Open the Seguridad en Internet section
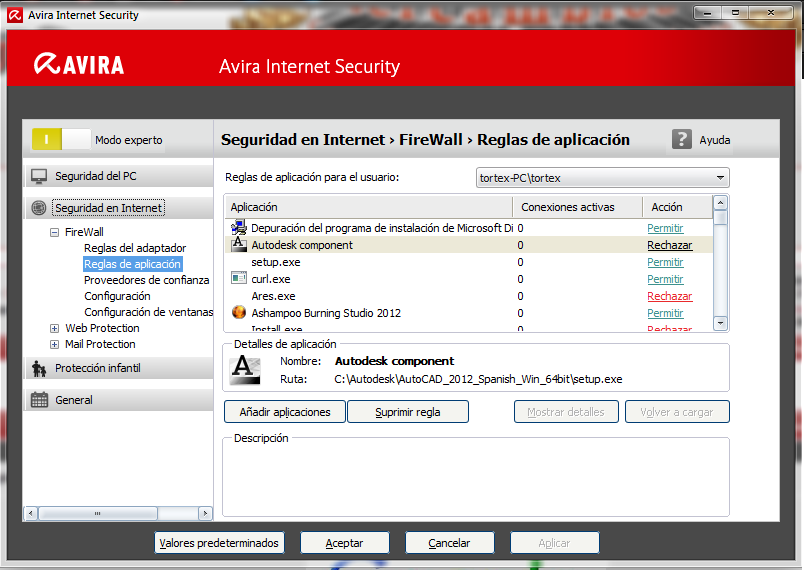Viewport: 804px width, 570px height. tap(118, 208)
